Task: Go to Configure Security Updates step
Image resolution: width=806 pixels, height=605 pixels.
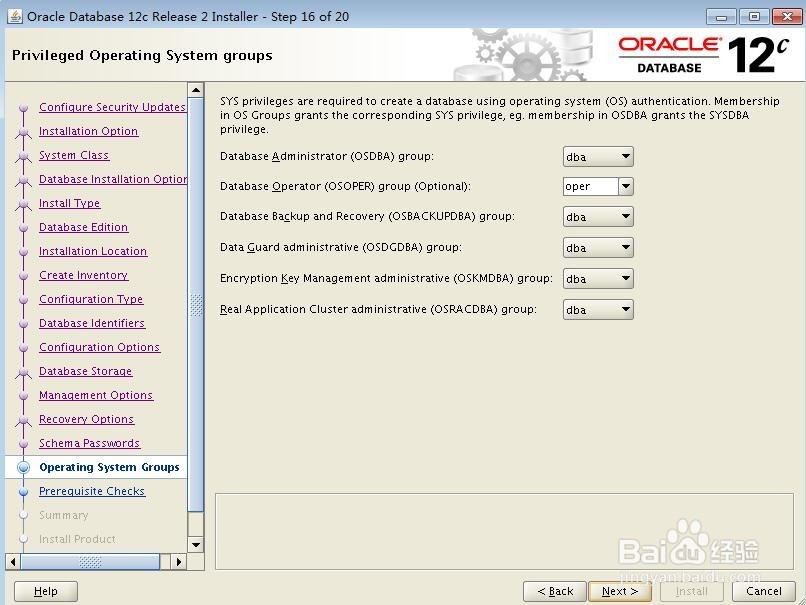Action: tap(112, 107)
